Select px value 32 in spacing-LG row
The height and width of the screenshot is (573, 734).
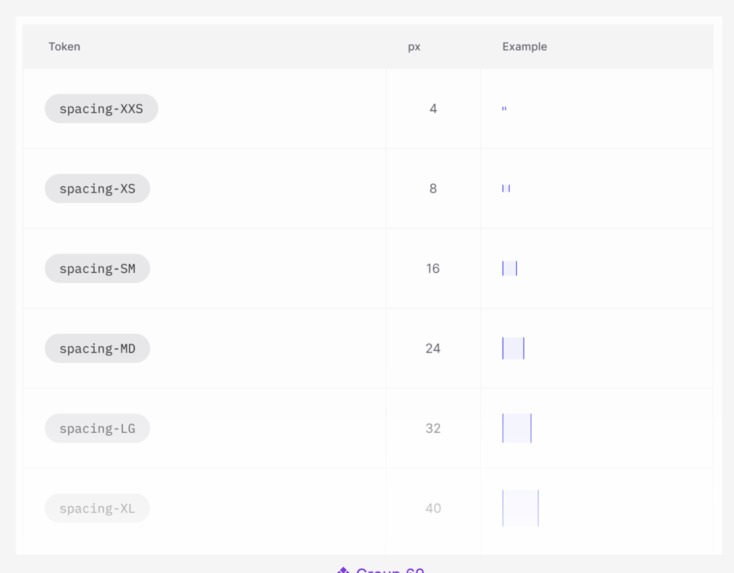433,429
